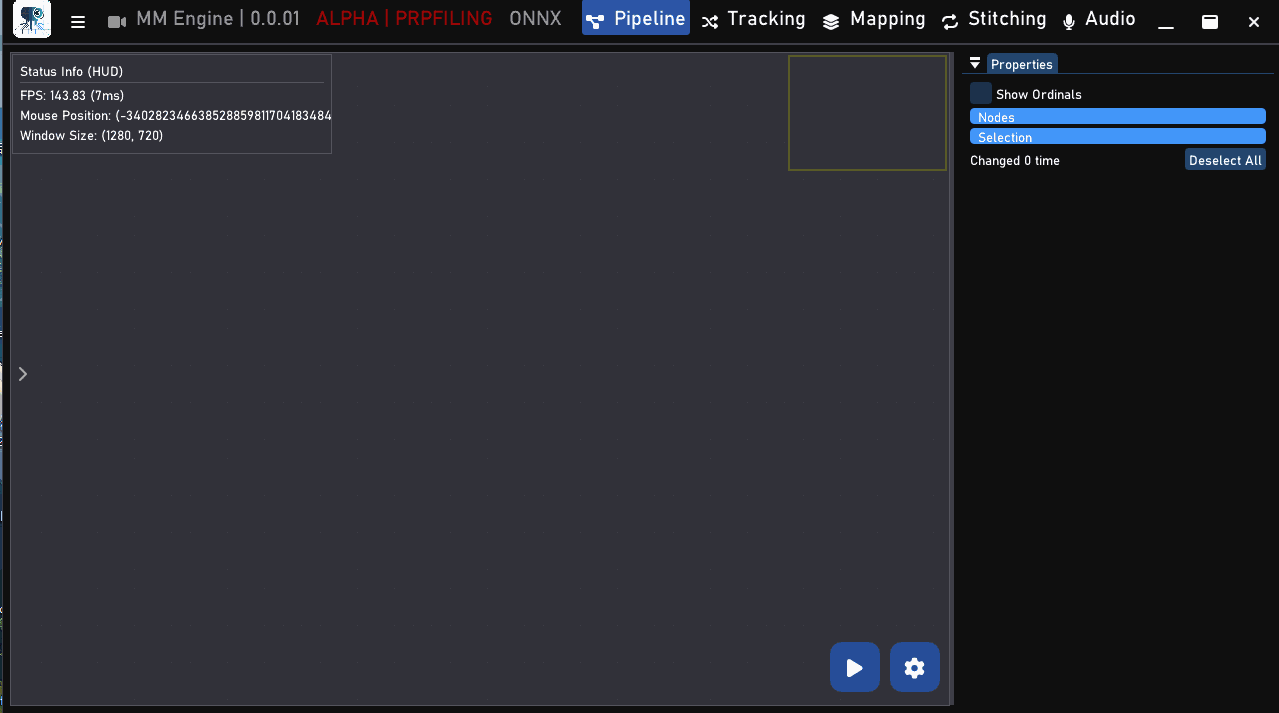Image resolution: width=1279 pixels, height=713 pixels.
Task: Click the camera icon beside MM Engine title
Action: coord(116,19)
